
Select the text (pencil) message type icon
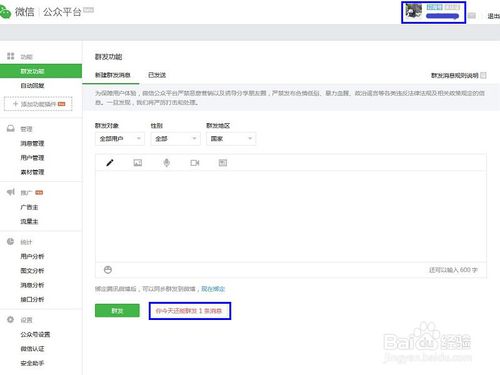click(x=110, y=163)
